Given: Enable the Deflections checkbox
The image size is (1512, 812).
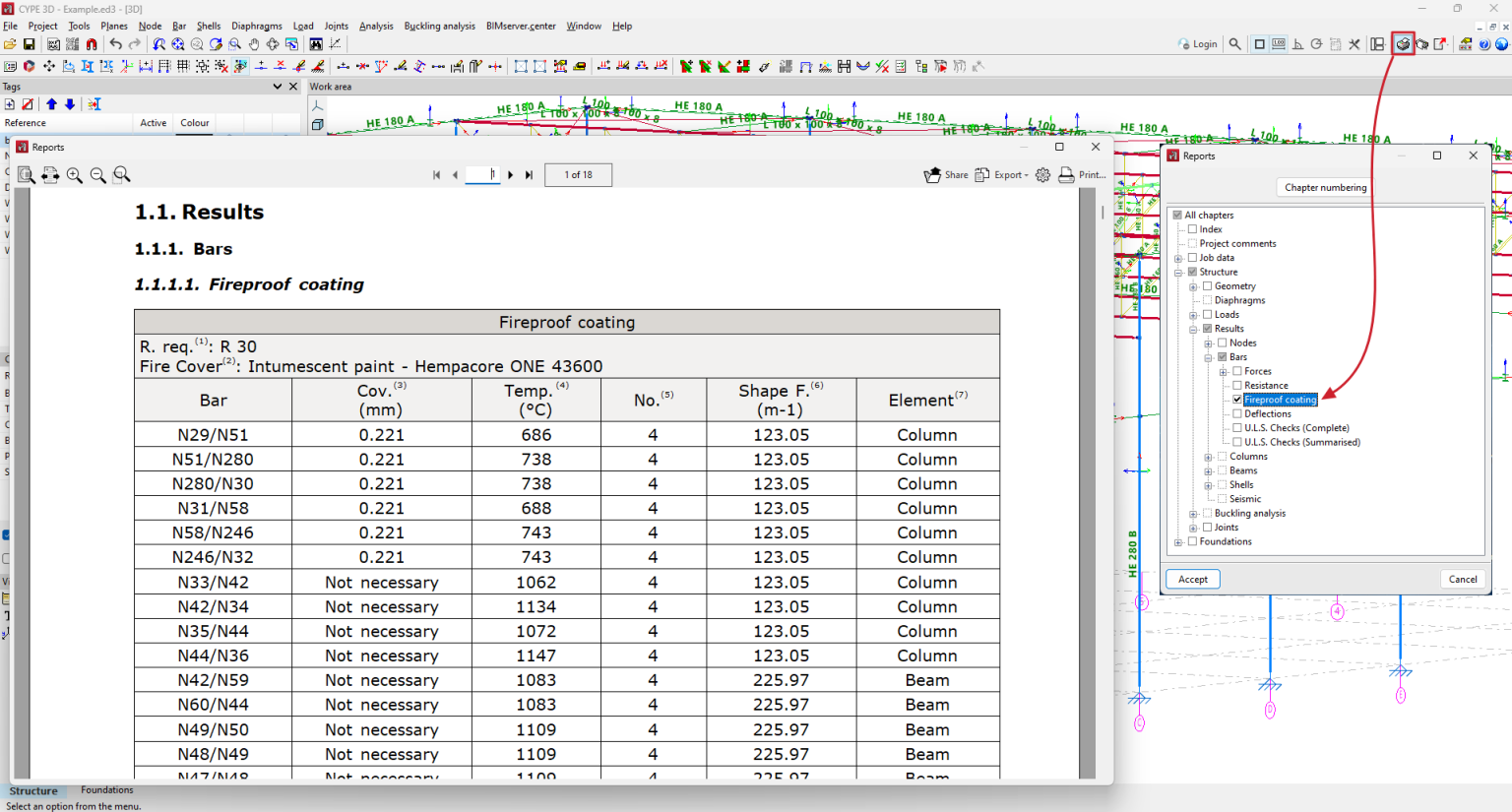Looking at the screenshot, I should 1237,414.
